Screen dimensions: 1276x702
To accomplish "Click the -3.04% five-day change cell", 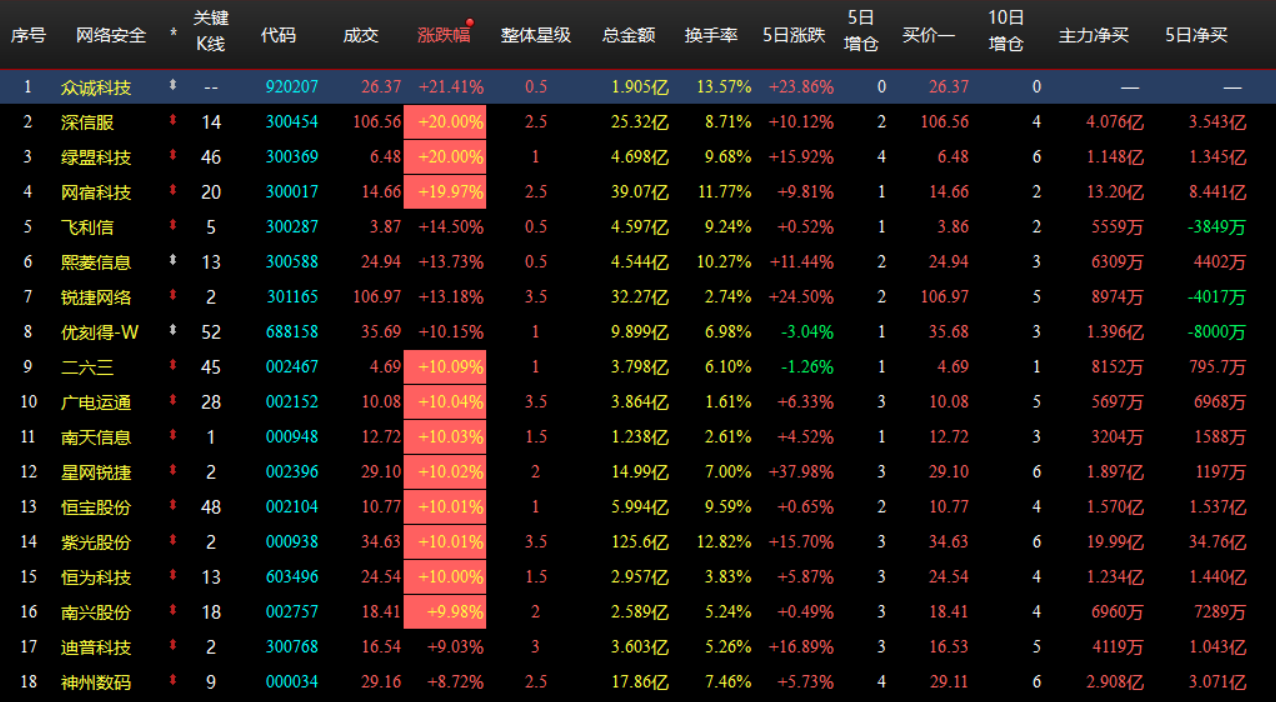I will click(806, 332).
